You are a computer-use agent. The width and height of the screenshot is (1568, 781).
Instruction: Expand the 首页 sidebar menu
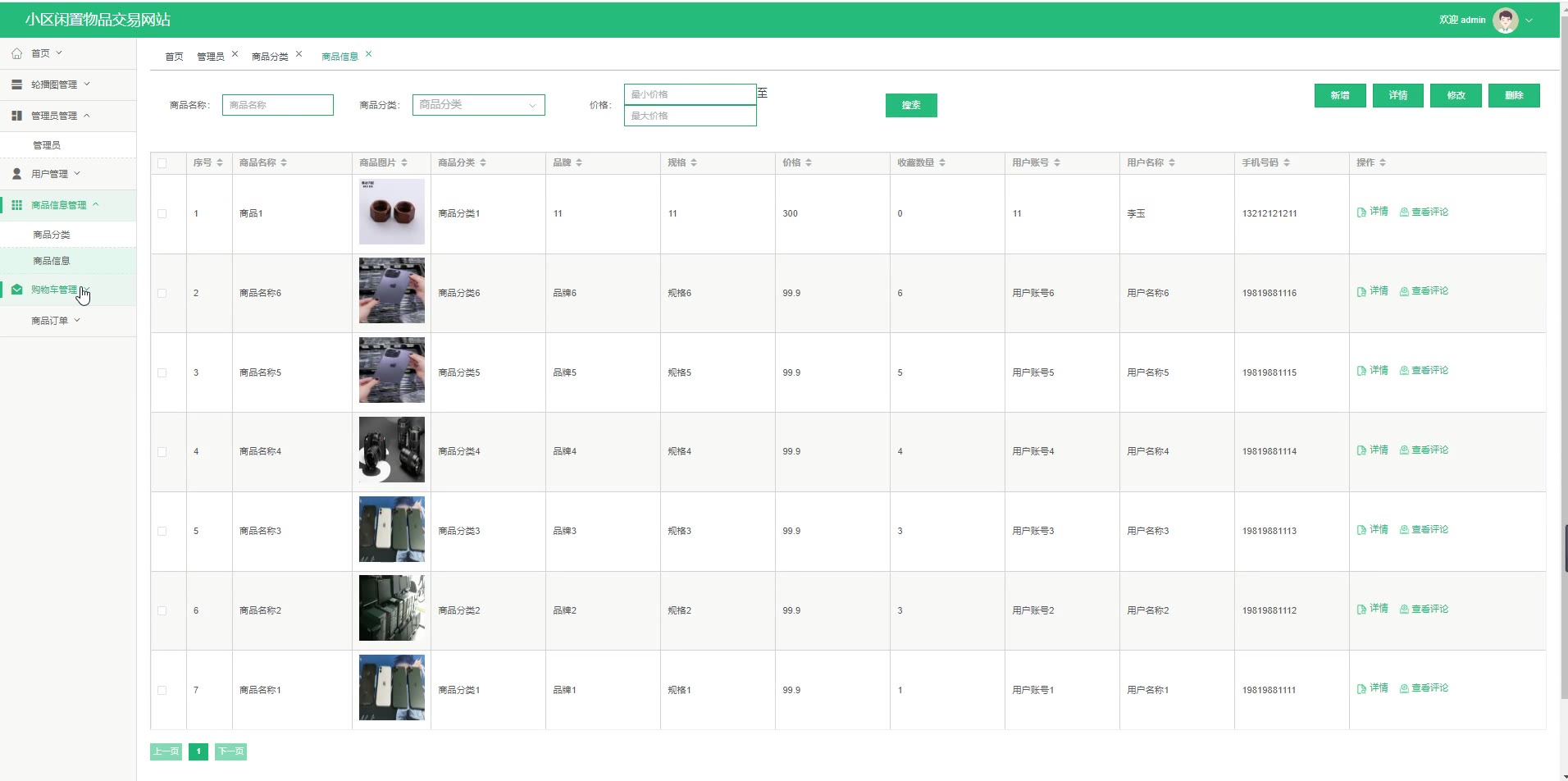click(59, 53)
